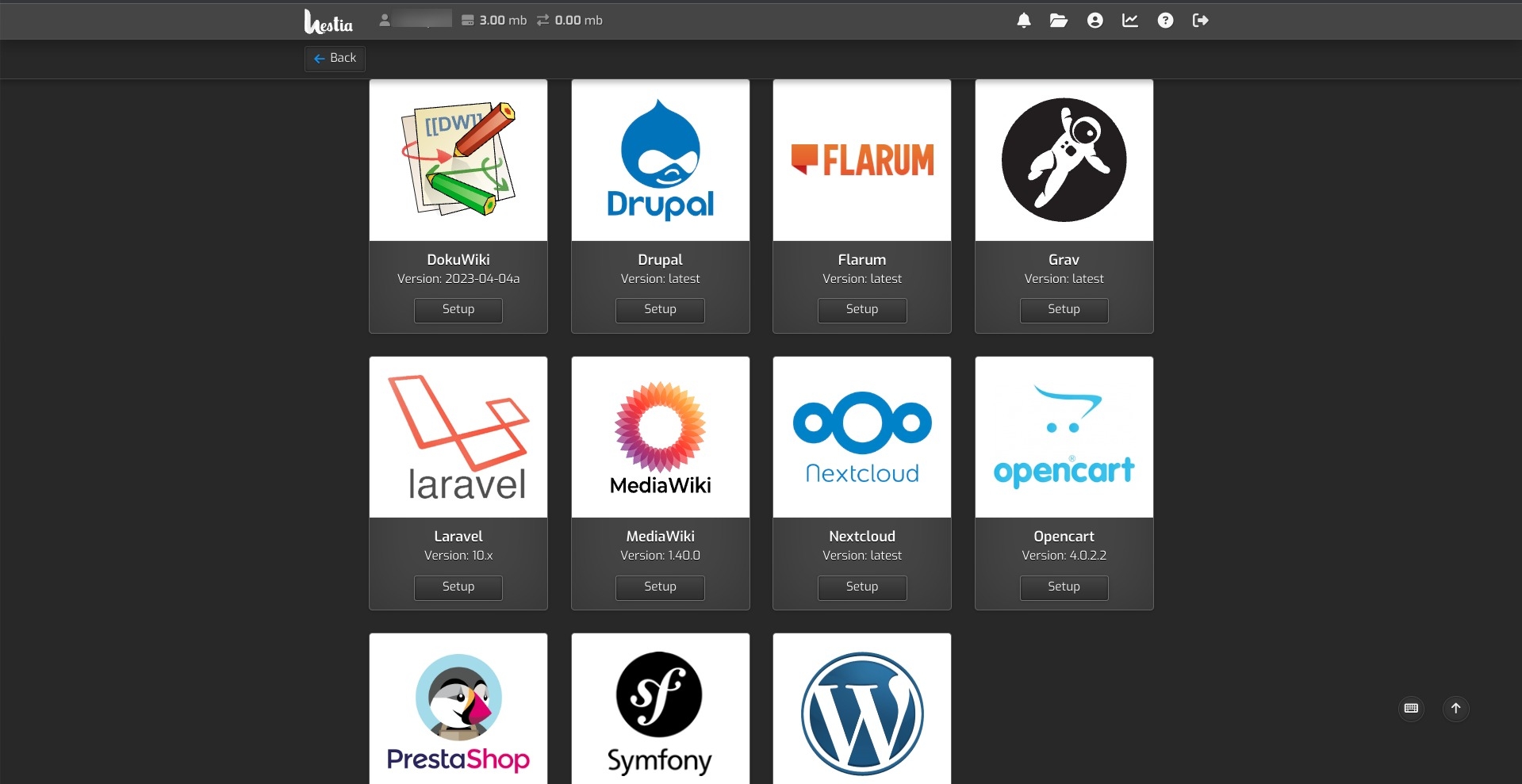Image resolution: width=1522 pixels, height=784 pixels.
Task: Click "Version: 10.x" text
Action: click(x=458, y=556)
